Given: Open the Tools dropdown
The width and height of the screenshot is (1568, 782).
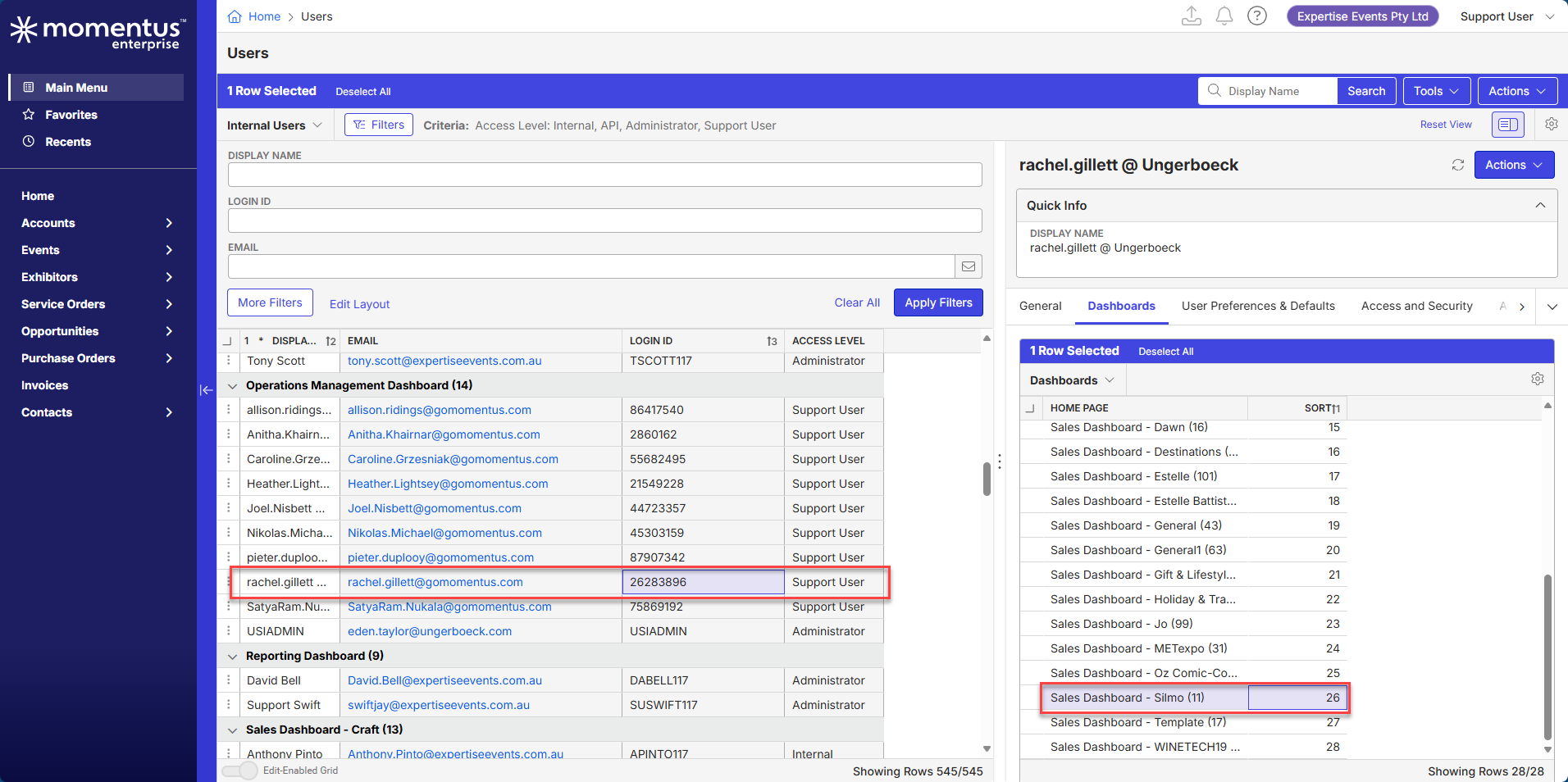Looking at the screenshot, I should (1436, 91).
